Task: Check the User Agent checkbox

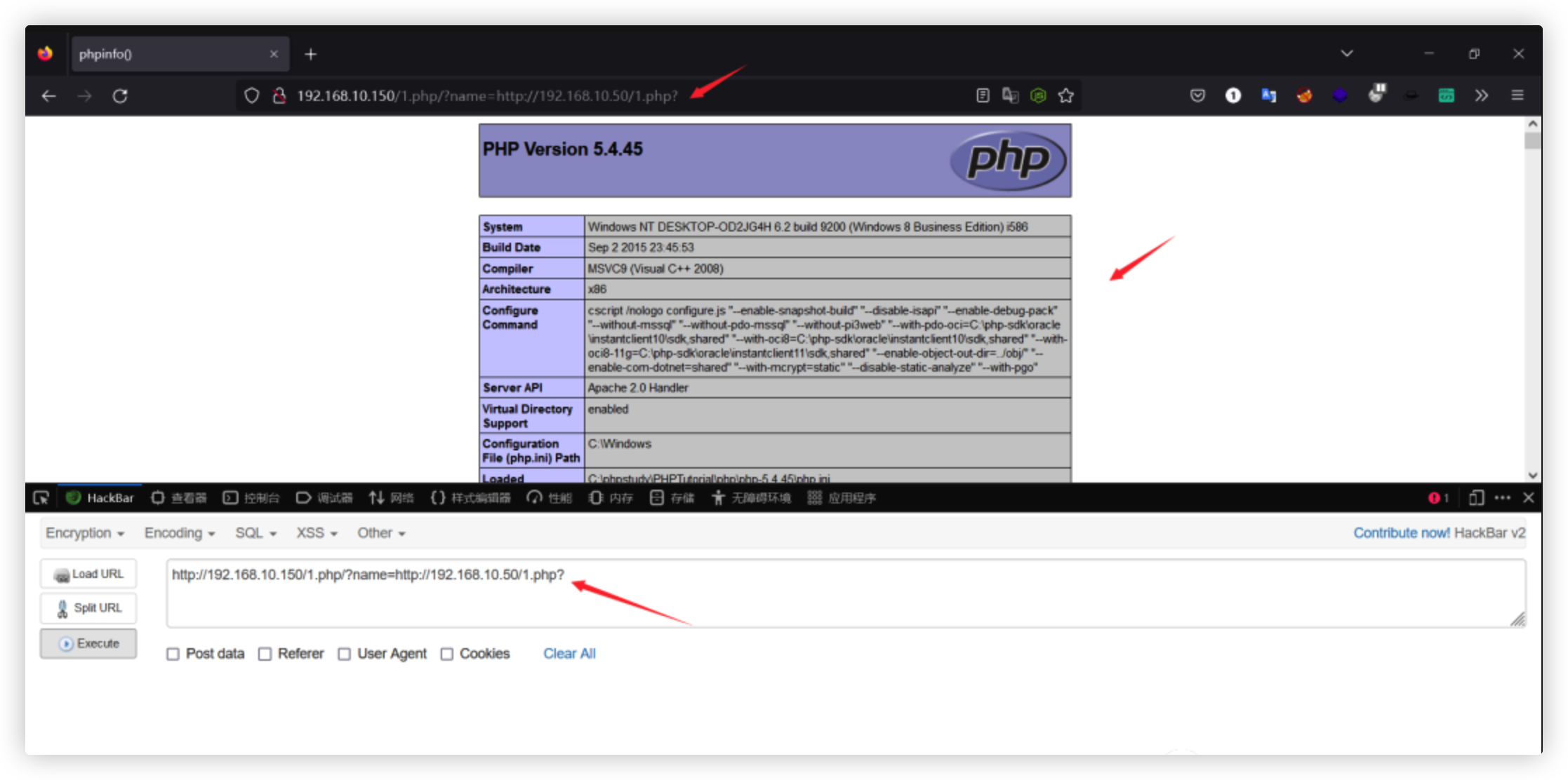Action: tap(344, 654)
